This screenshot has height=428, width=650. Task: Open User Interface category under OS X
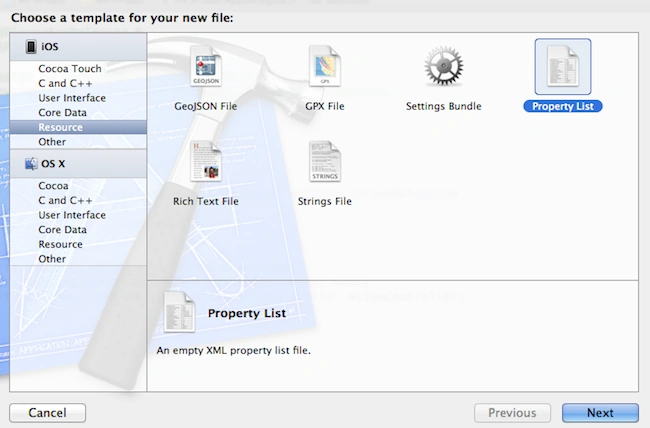pos(78,215)
